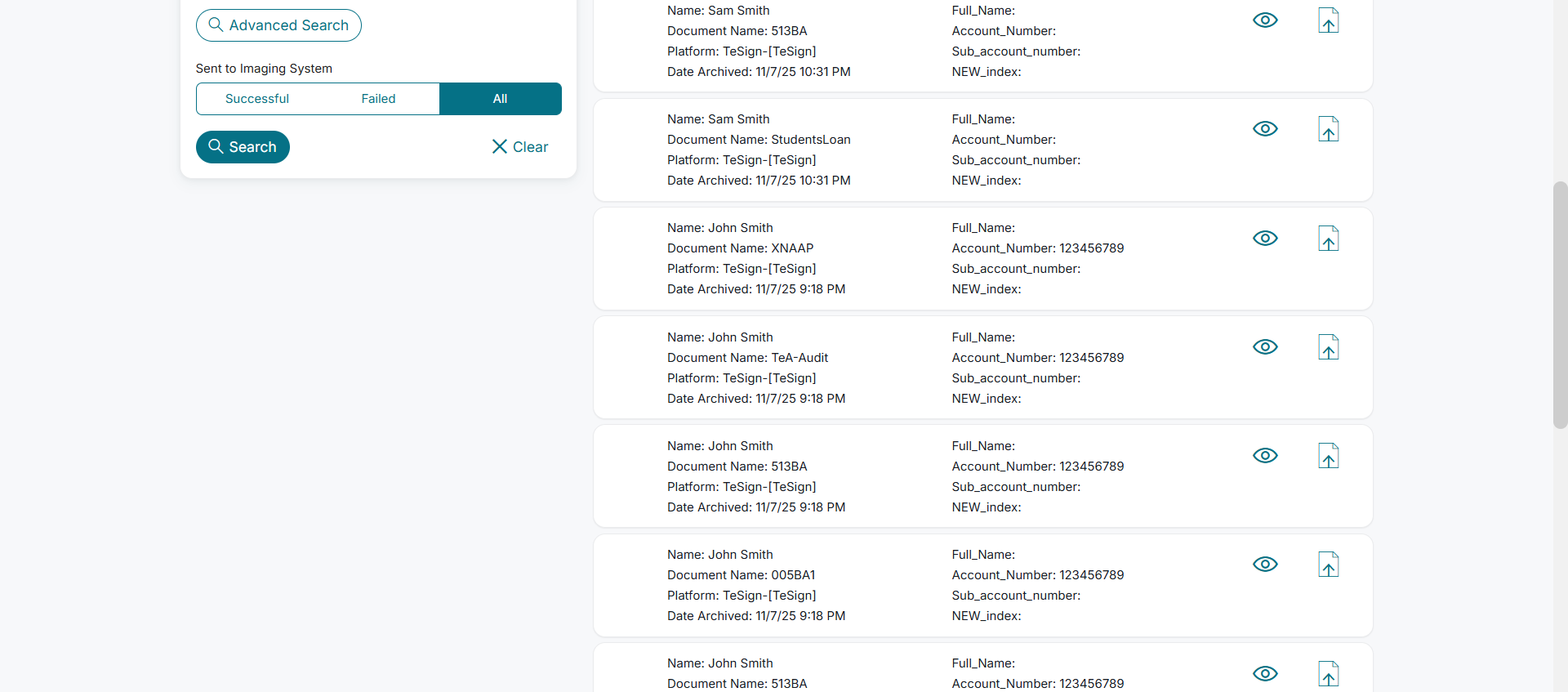The width and height of the screenshot is (1568, 692).
Task: Select the text "Document Name: TeA-Audit"
Action: [x=747, y=358]
